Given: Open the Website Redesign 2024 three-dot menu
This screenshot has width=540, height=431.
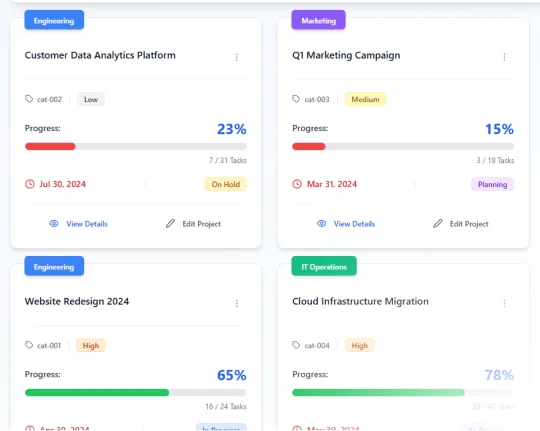Looking at the screenshot, I should click(x=237, y=303).
